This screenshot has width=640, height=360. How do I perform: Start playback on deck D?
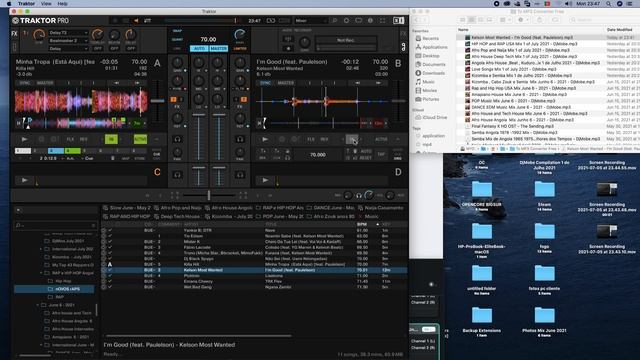click(265, 180)
